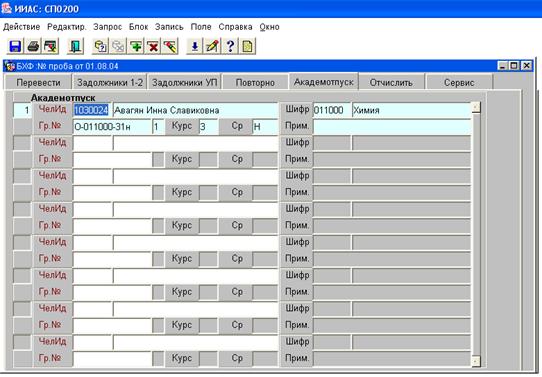Viewport: 542px width, 377px height.
Task: Insert a record with the green plus icon
Action: (136, 46)
